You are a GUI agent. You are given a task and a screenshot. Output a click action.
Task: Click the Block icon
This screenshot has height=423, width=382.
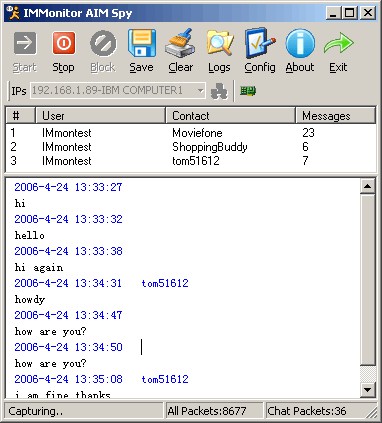pyautogui.click(x=103, y=43)
